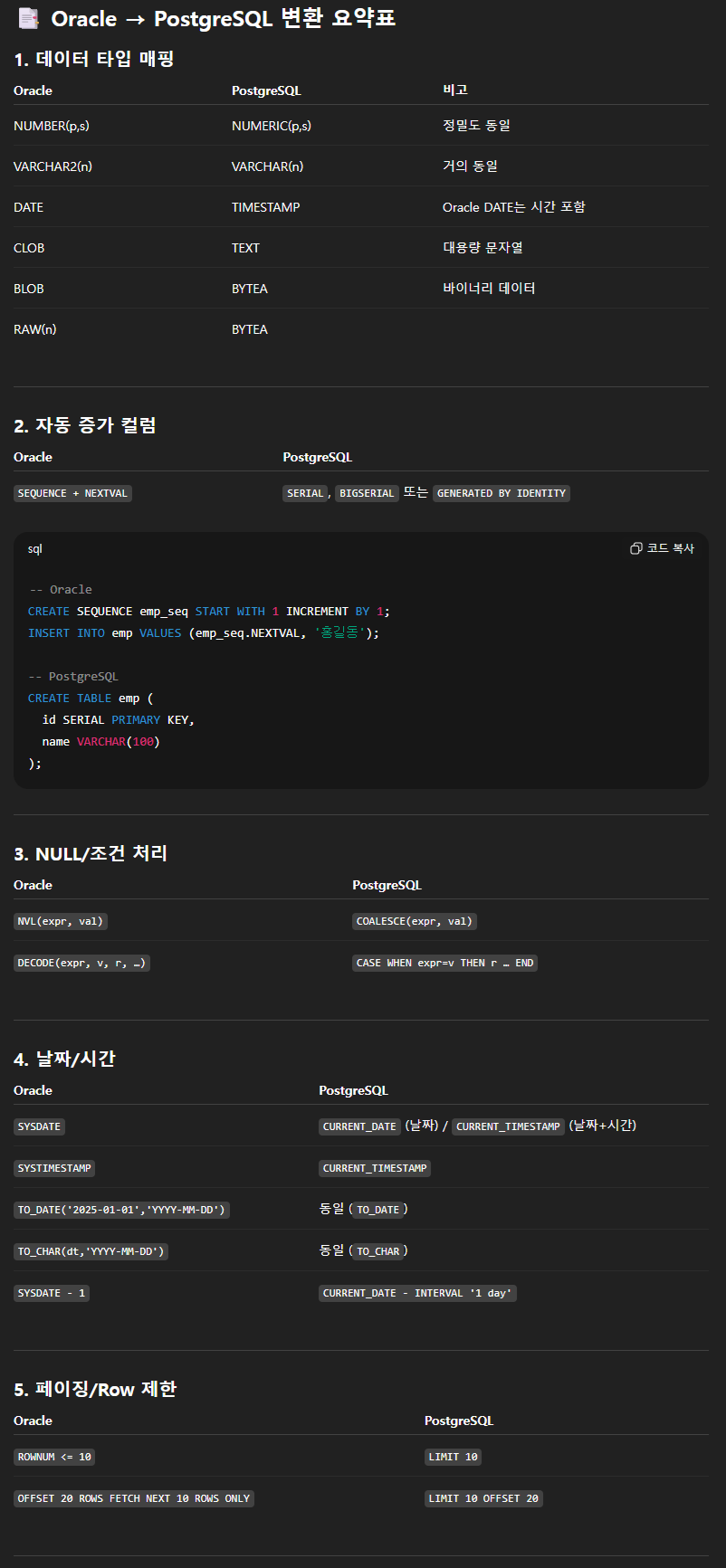Image resolution: width=726 pixels, height=1568 pixels.
Task: Click the id SERIAL PRIMARY KEY line
Action: point(119,719)
